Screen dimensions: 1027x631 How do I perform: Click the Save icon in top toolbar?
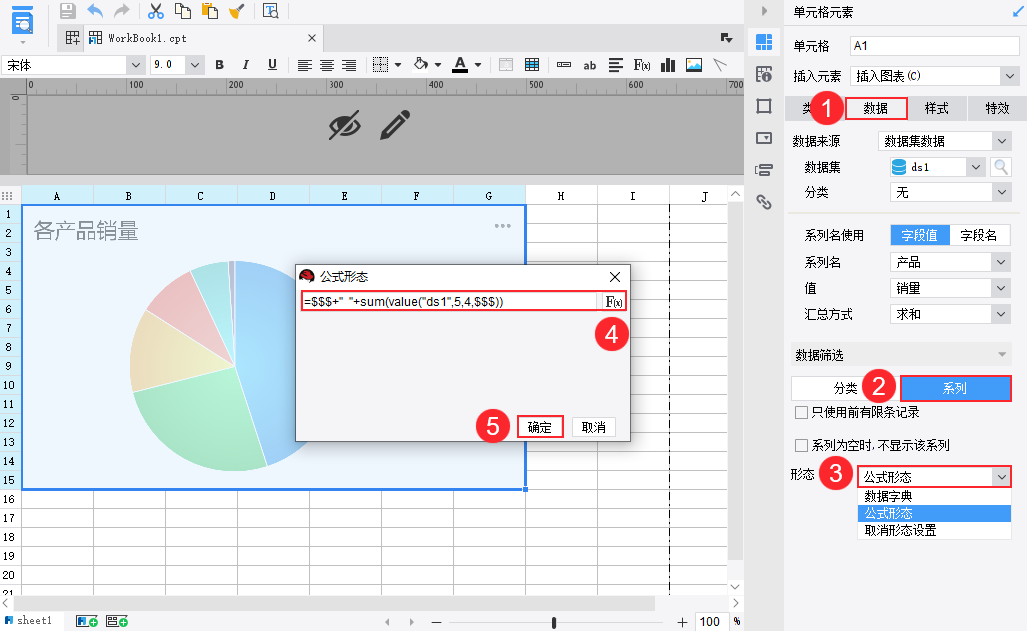pyautogui.click(x=68, y=11)
